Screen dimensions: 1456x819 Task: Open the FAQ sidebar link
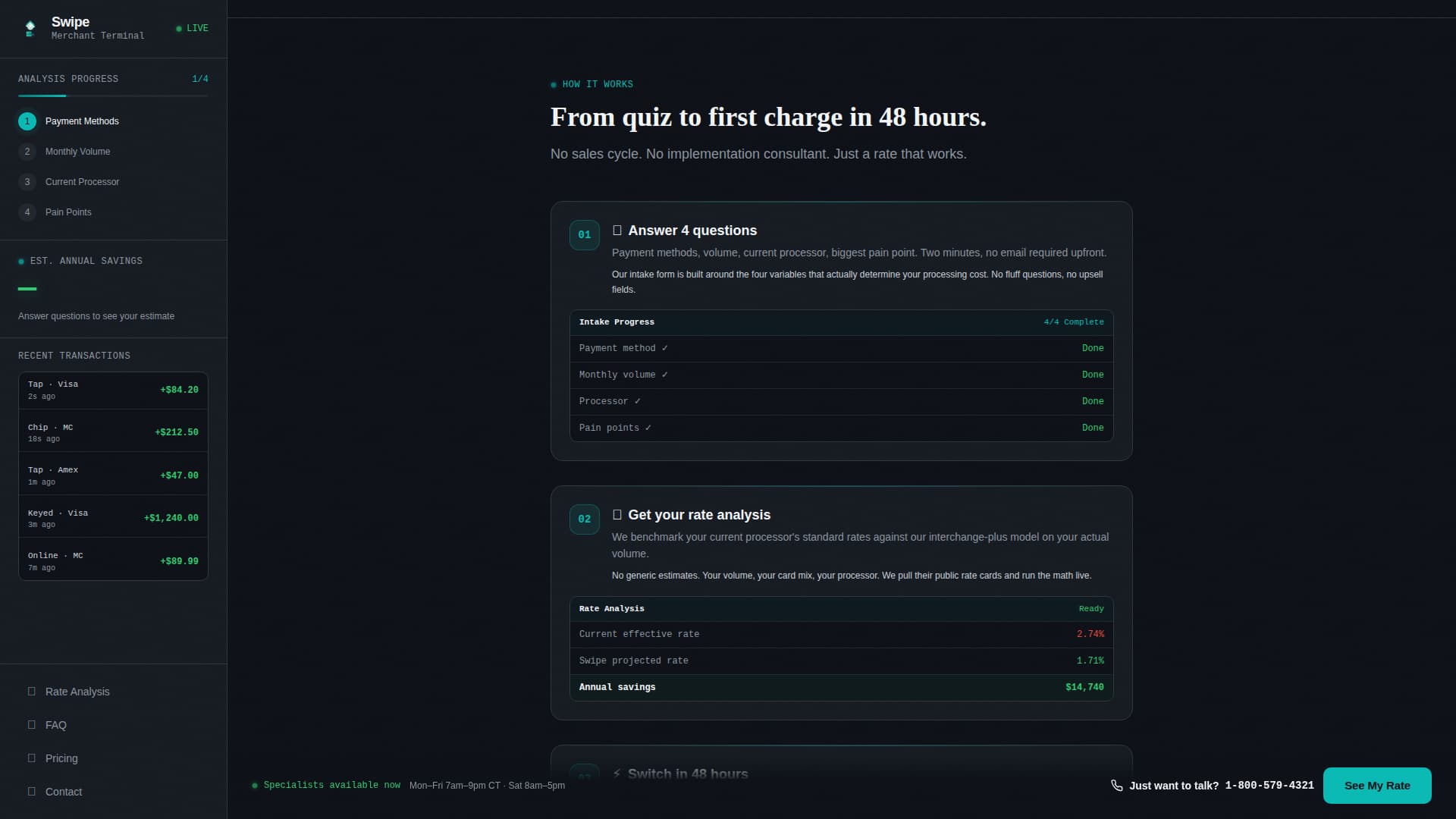[113, 725]
